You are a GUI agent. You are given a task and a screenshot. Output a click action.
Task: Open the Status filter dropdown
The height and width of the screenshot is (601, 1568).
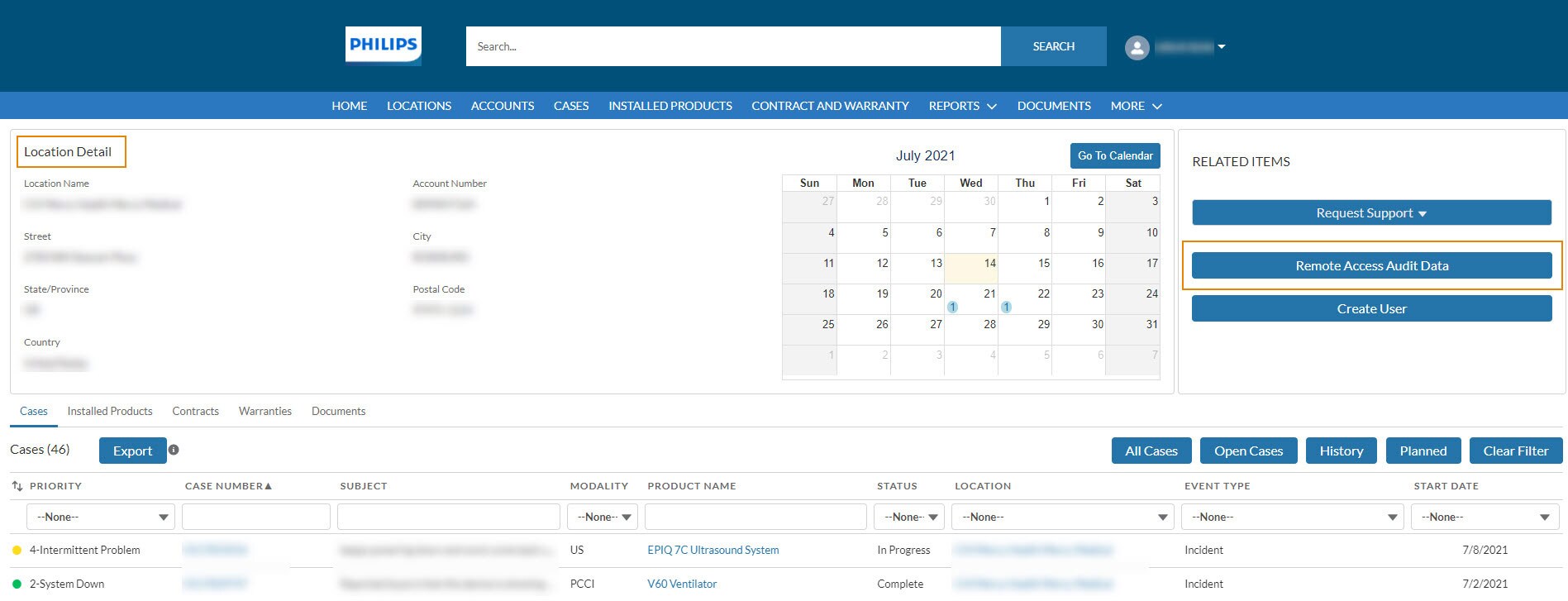click(x=908, y=517)
